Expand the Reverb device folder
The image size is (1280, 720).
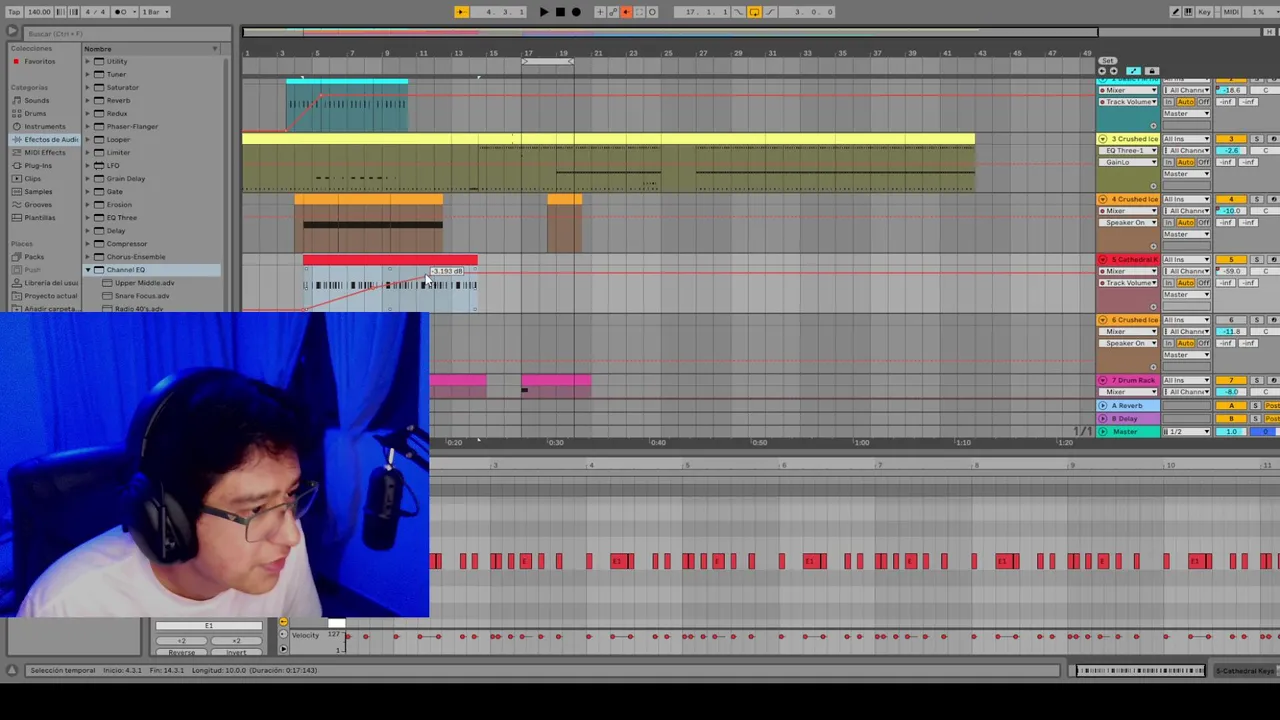87,100
